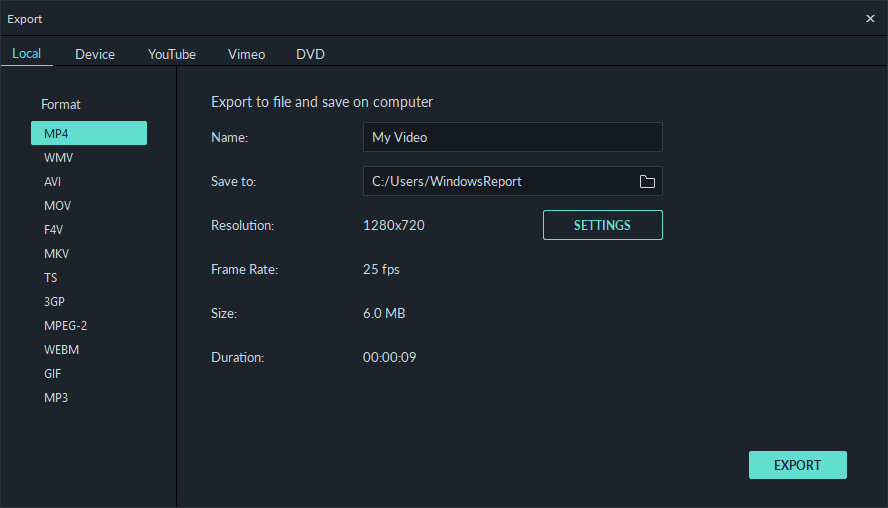Select AVI from format list
This screenshot has height=508, width=888.
[x=52, y=182]
